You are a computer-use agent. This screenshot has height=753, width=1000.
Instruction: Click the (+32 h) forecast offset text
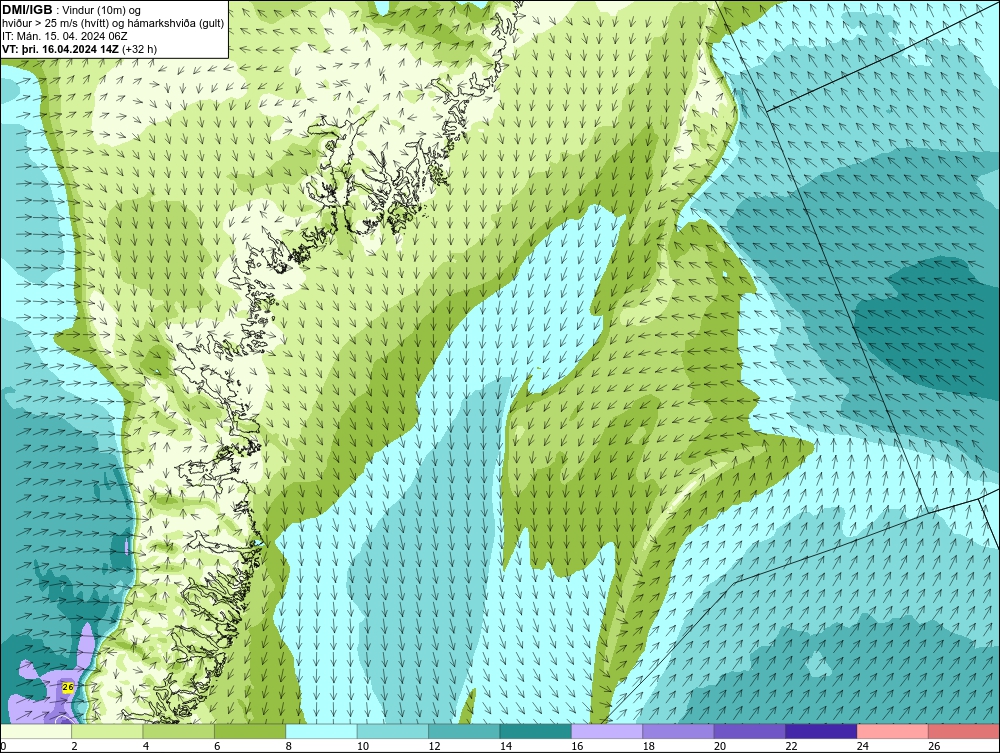pyautogui.click(x=140, y=49)
